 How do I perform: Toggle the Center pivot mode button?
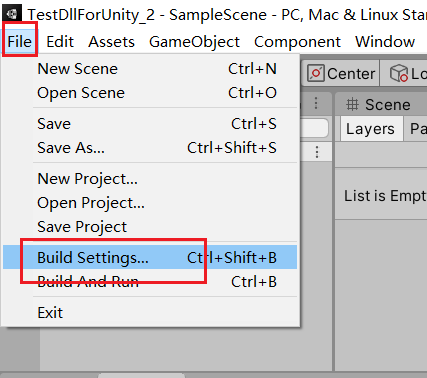(341, 73)
